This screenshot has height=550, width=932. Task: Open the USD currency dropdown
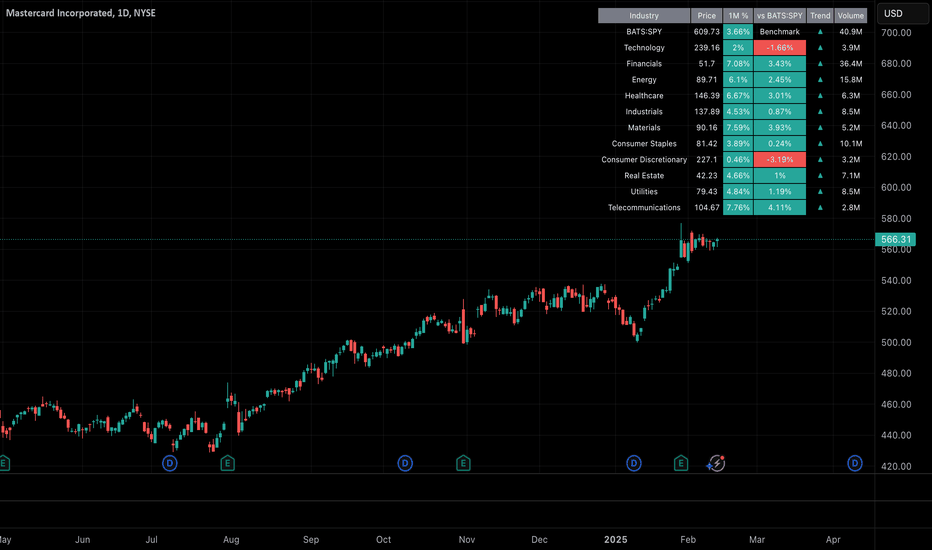click(x=903, y=14)
